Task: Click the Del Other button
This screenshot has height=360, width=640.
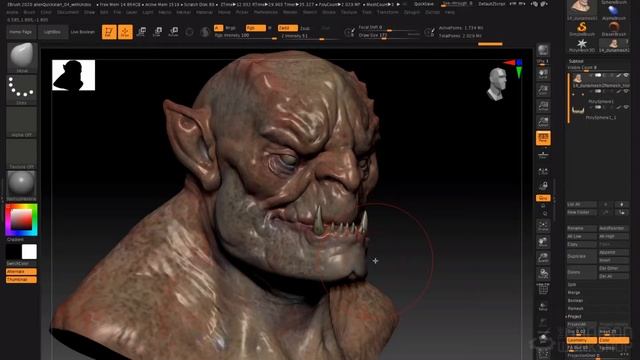Action: [613, 268]
